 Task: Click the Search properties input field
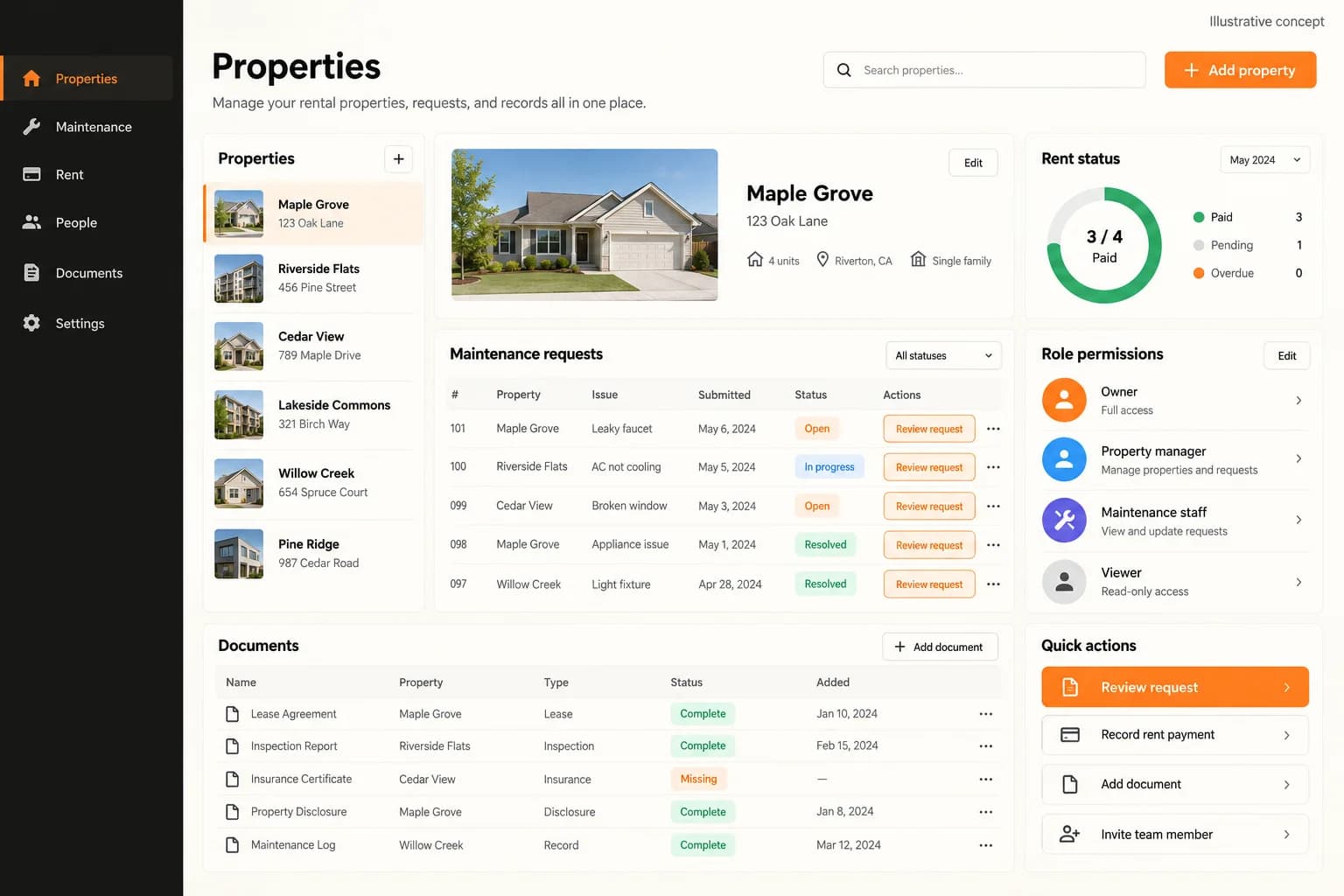tap(984, 70)
